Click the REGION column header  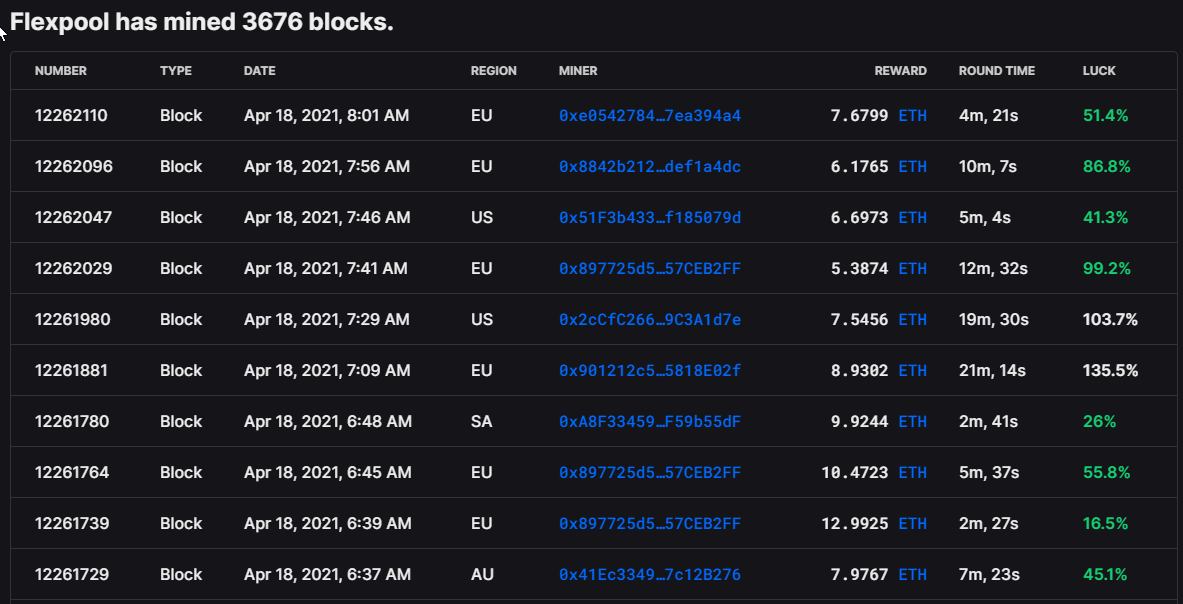pyautogui.click(x=493, y=71)
